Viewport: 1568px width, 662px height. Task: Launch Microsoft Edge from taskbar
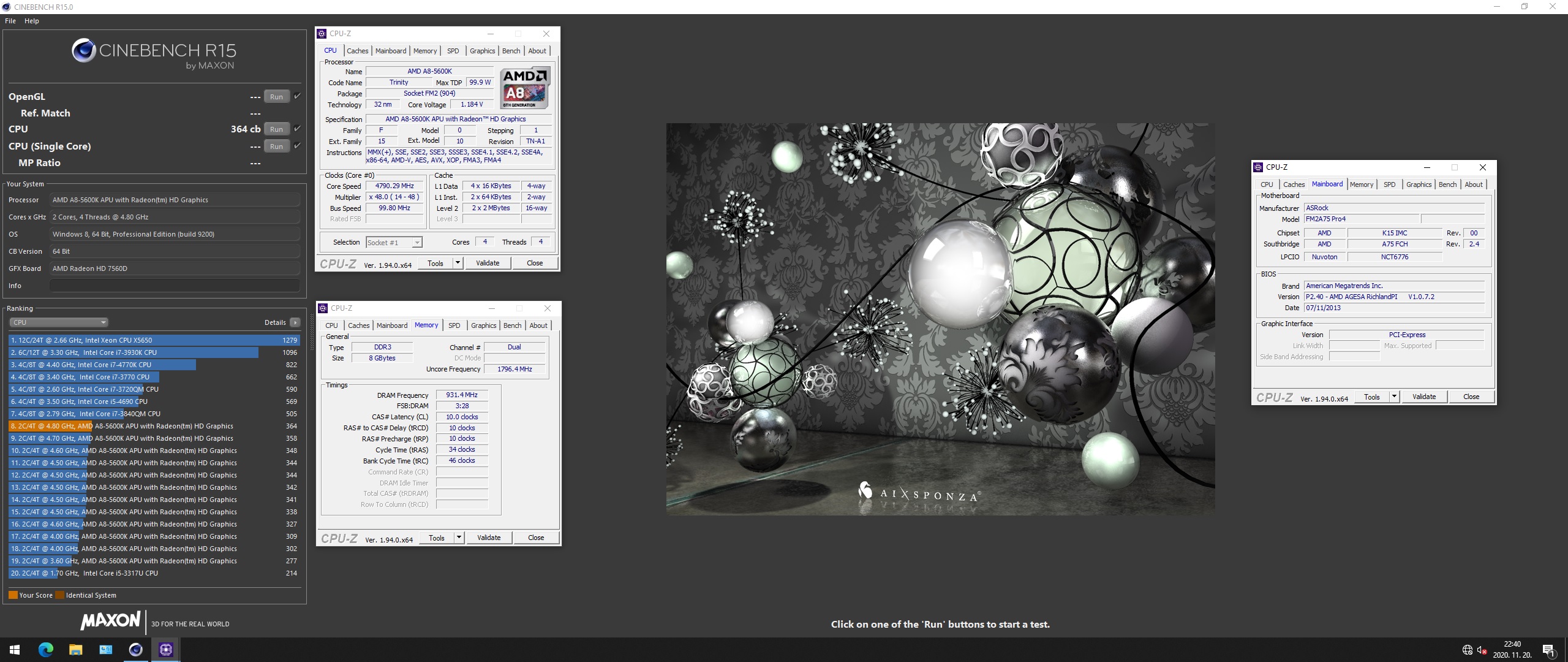pyautogui.click(x=46, y=650)
